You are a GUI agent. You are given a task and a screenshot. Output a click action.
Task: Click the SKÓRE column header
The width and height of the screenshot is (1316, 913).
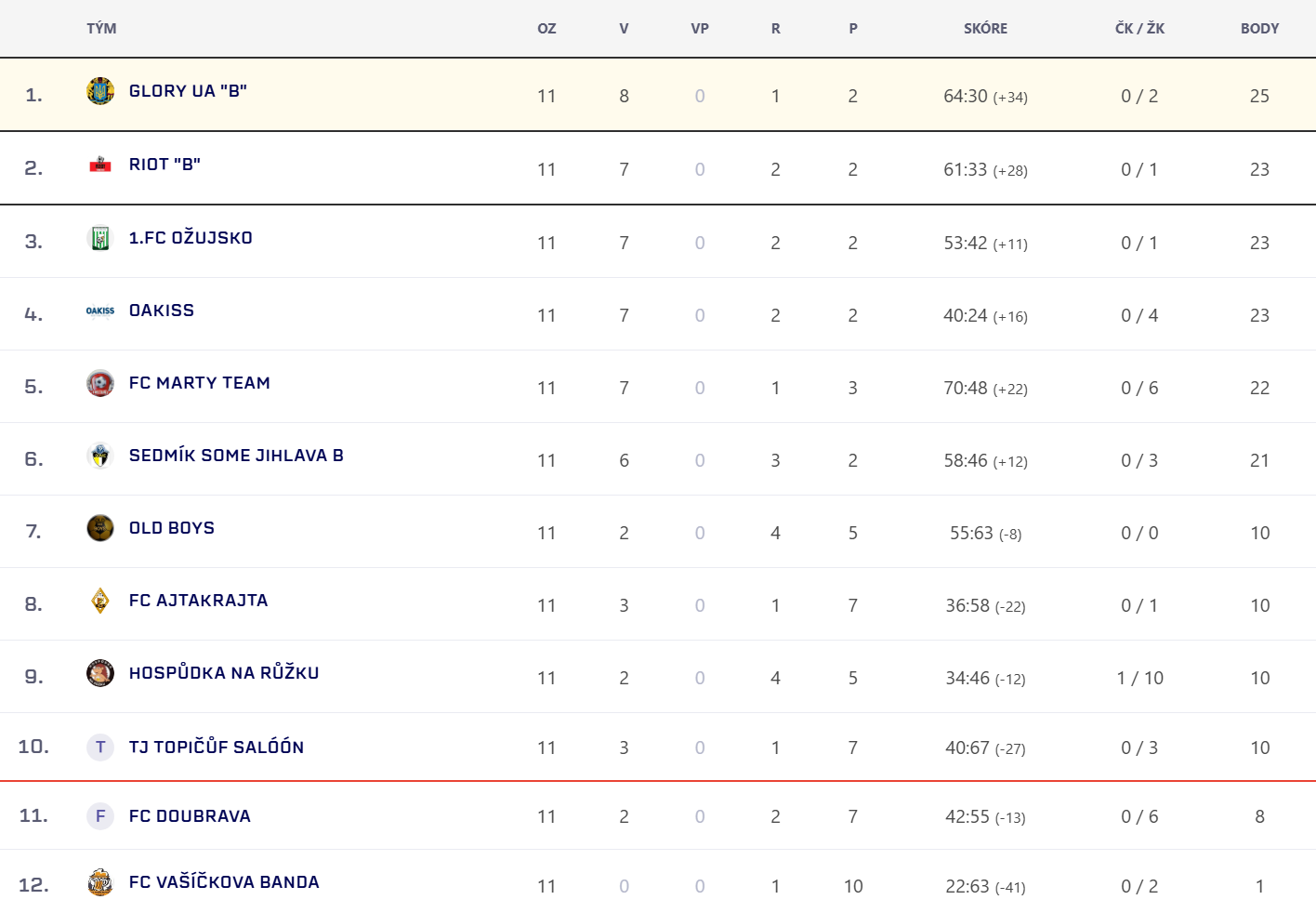[x=985, y=29]
